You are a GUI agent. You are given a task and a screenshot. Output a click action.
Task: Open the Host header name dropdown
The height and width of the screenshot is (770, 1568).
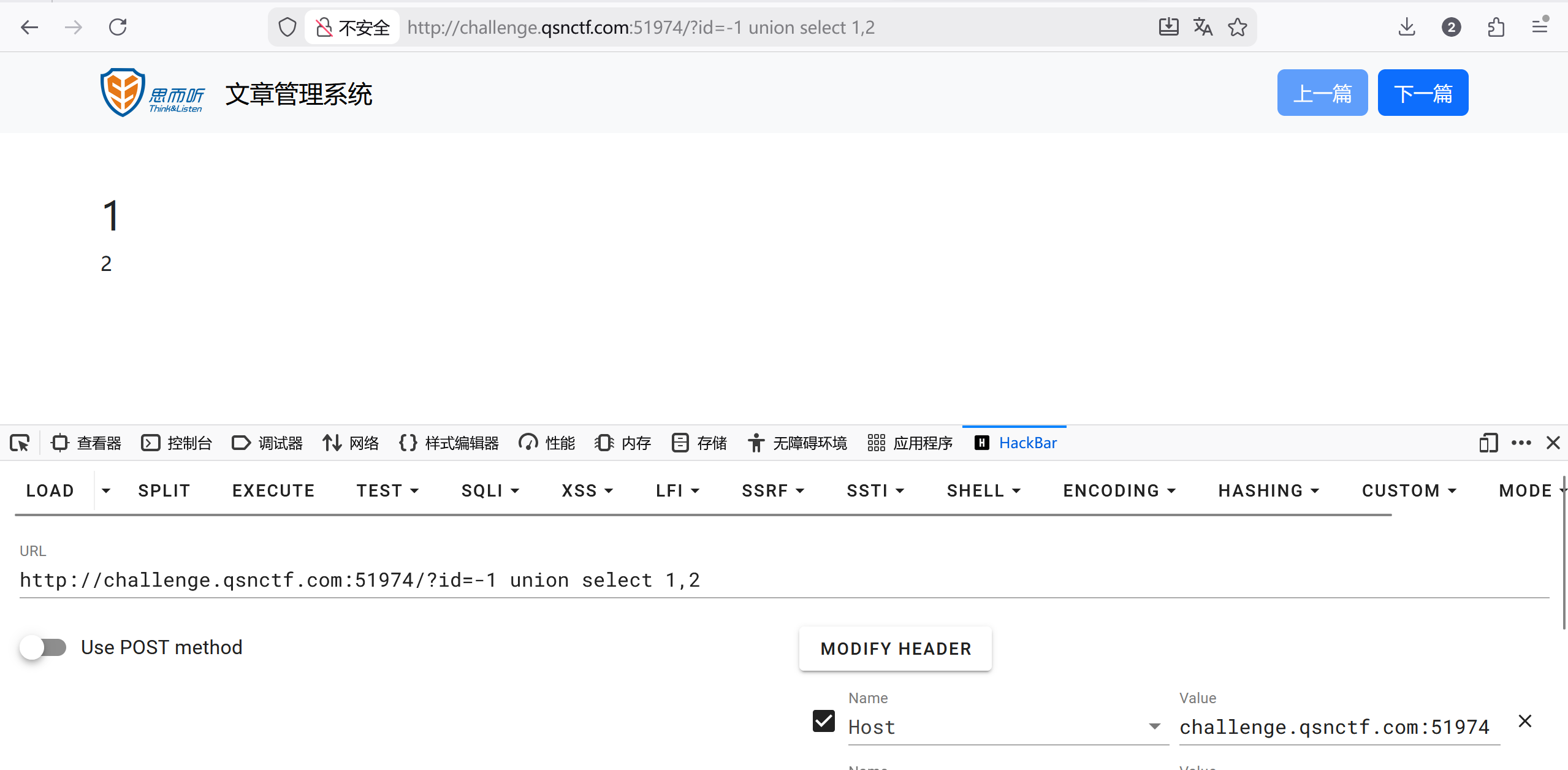pyautogui.click(x=1154, y=726)
